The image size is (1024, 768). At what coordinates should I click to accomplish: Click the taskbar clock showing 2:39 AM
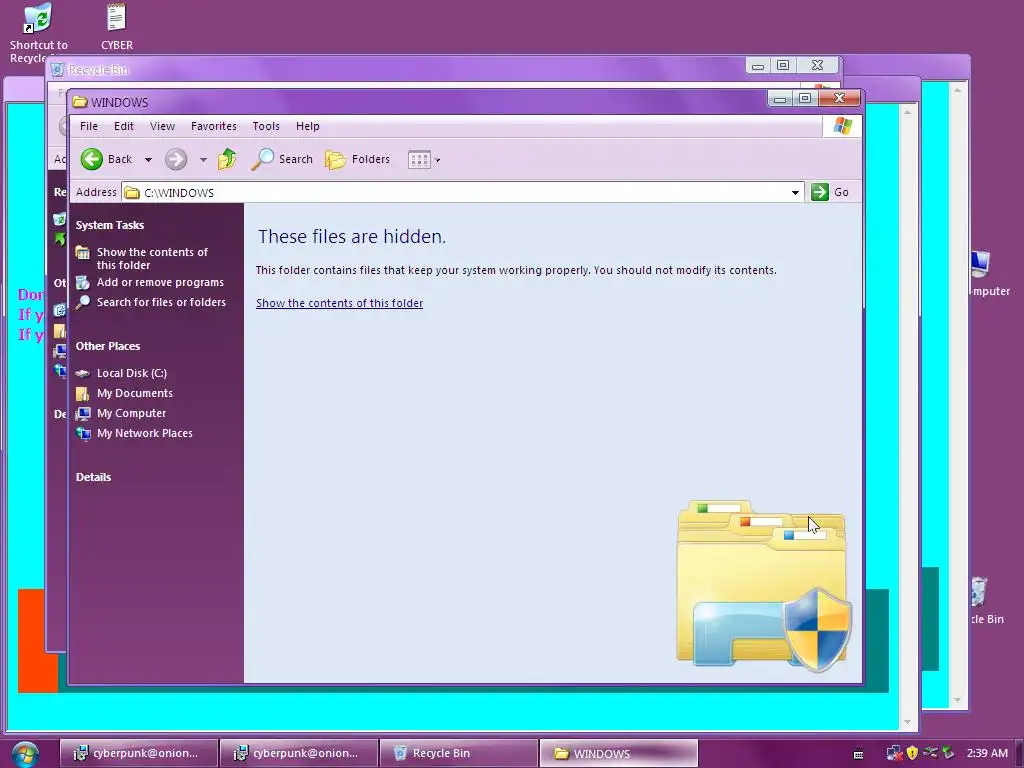[x=987, y=753]
